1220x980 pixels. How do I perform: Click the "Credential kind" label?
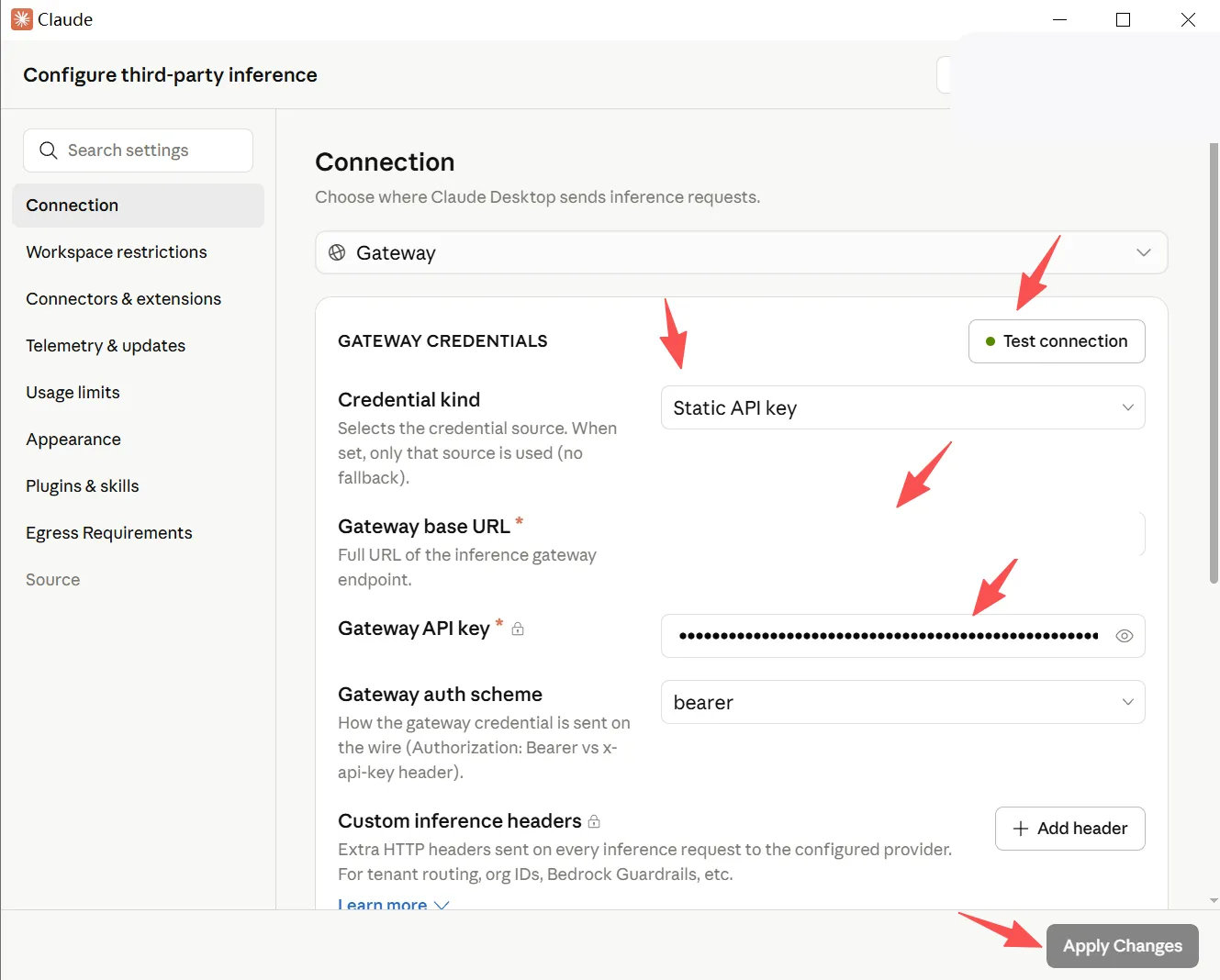409,400
